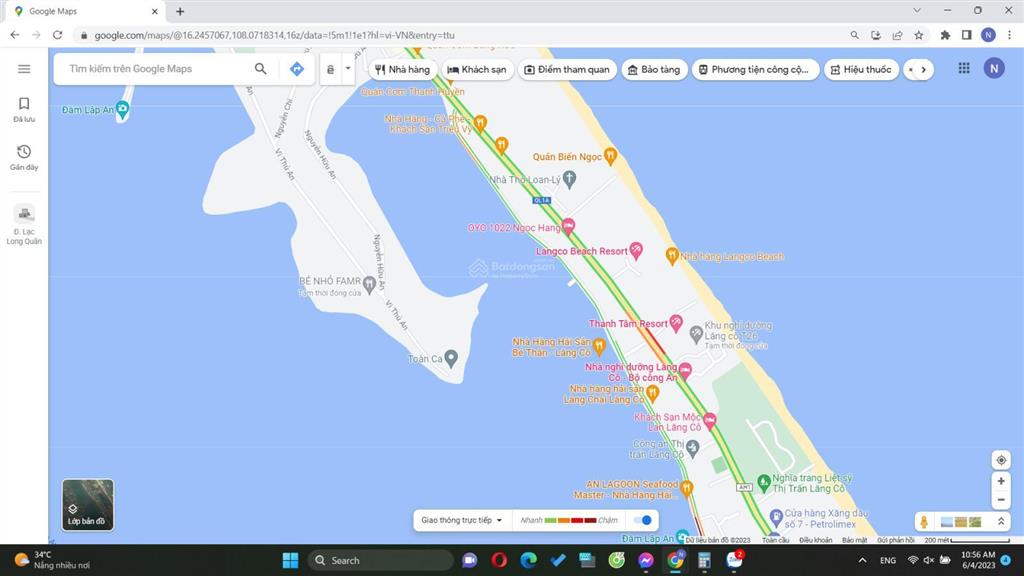1024x576 pixels.
Task: Select the Google Maps browser tab
Action: [x=87, y=11]
